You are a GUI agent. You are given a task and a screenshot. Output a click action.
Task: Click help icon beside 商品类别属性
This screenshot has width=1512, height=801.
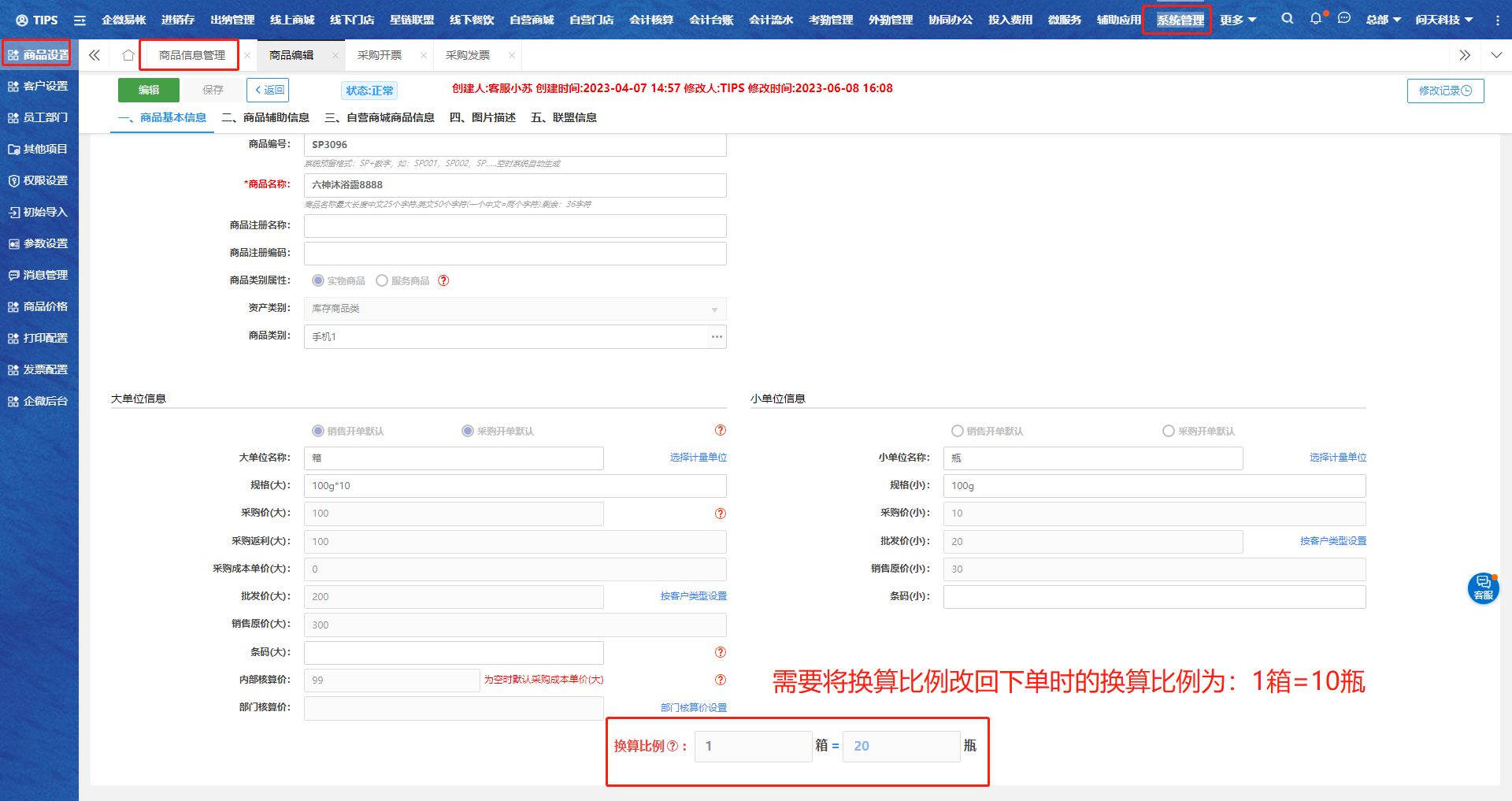pos(443,280)
